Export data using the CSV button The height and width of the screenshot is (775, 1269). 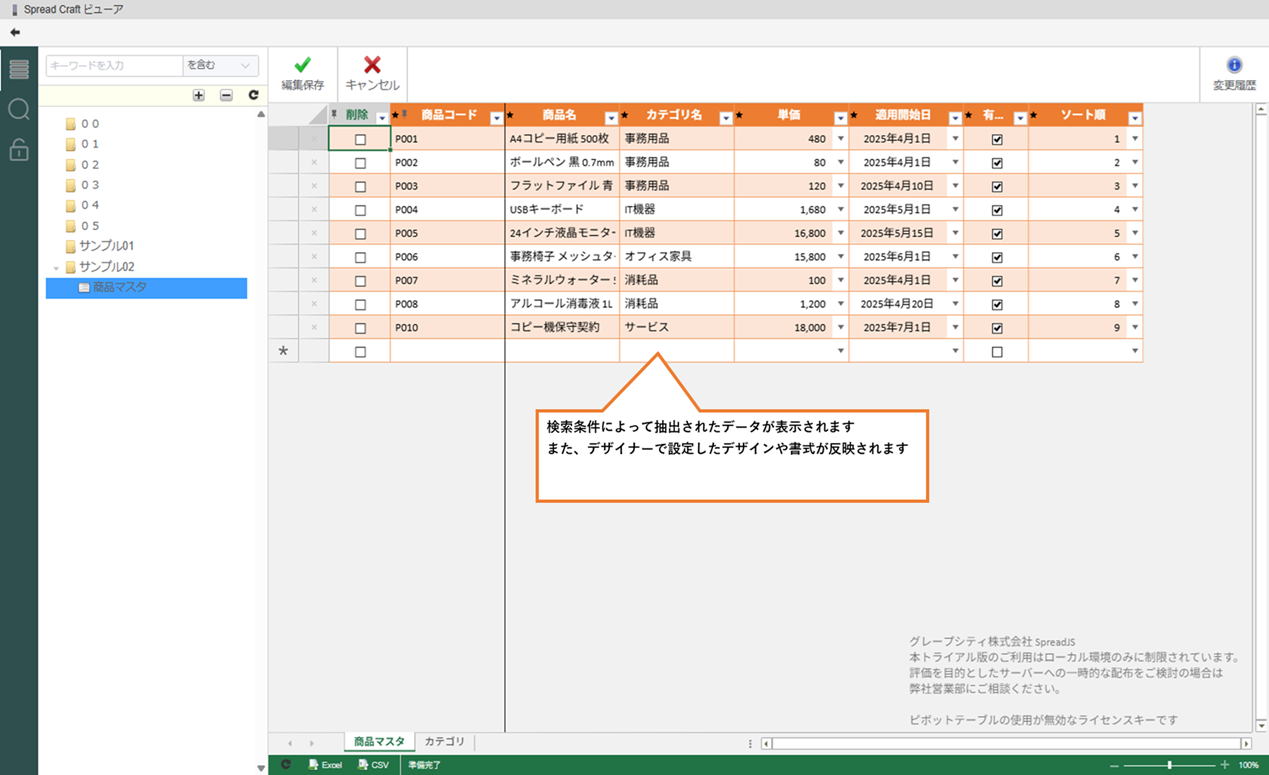(374, 765)
